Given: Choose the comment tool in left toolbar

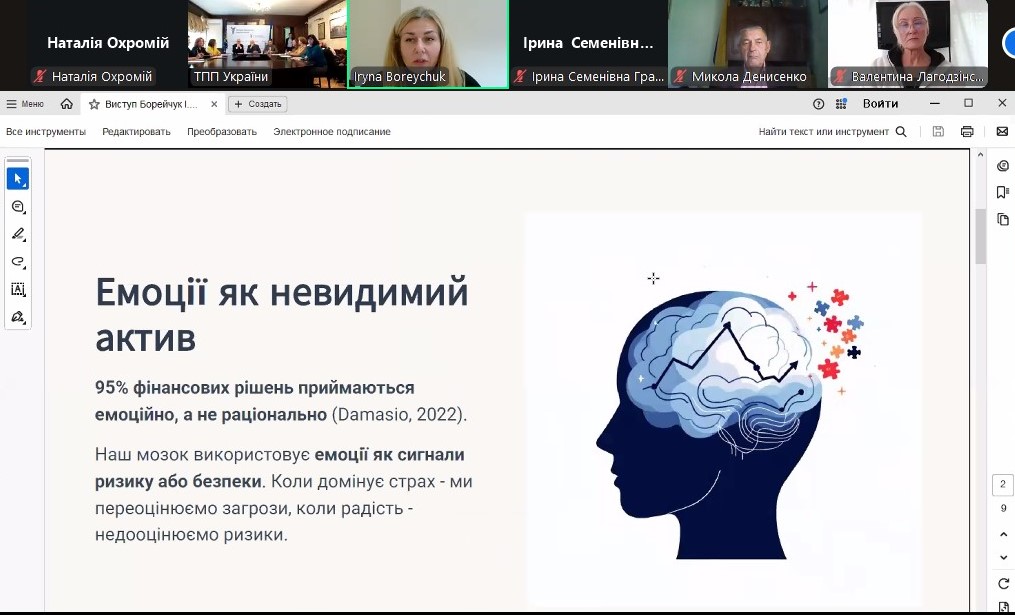Looking at the screenshot, I should pos(18,207).
